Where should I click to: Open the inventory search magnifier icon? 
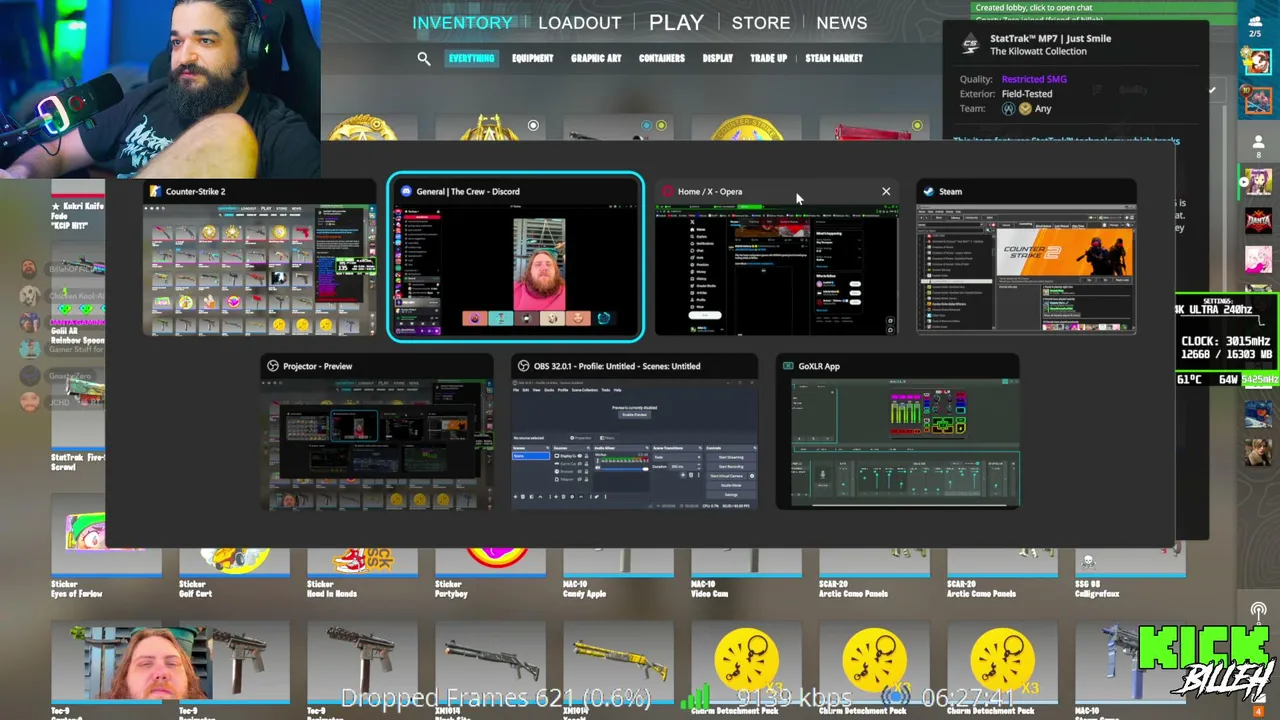coord(424,59)
